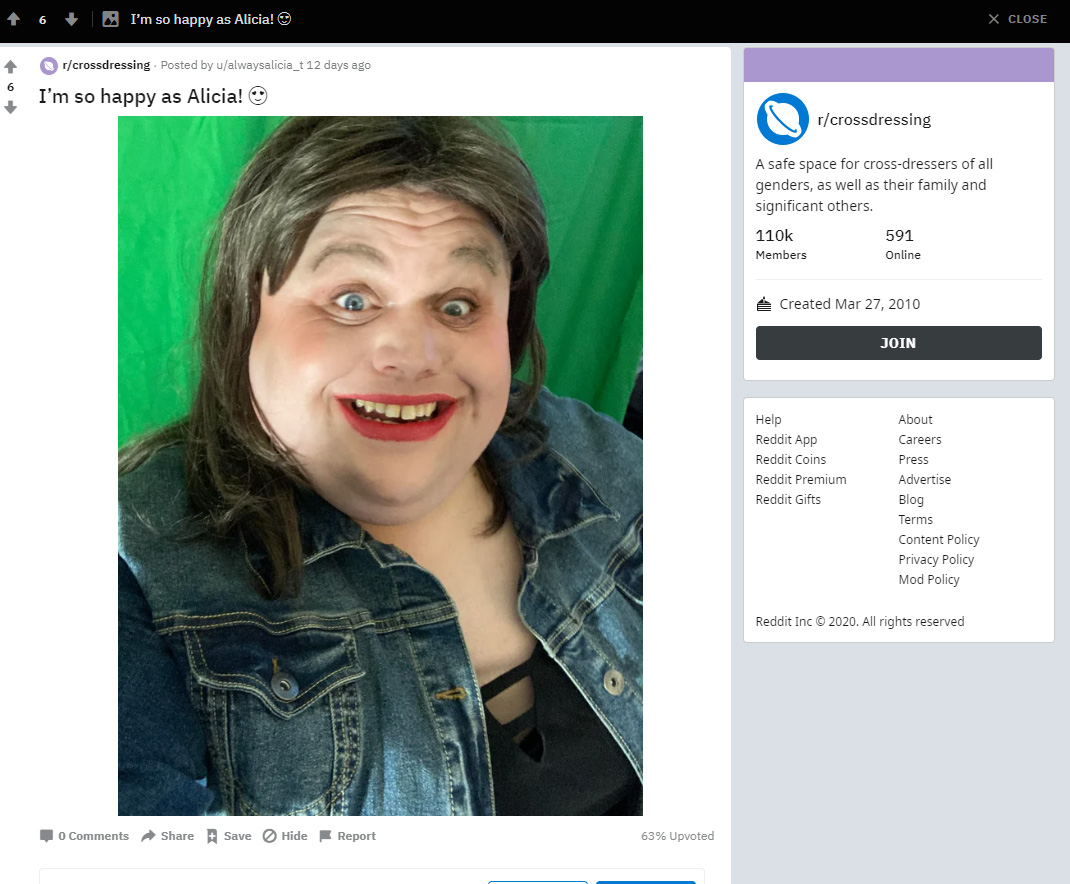Open the Mod Policy link
Viewport: 1070px width, 884px height.
[928, 579]
